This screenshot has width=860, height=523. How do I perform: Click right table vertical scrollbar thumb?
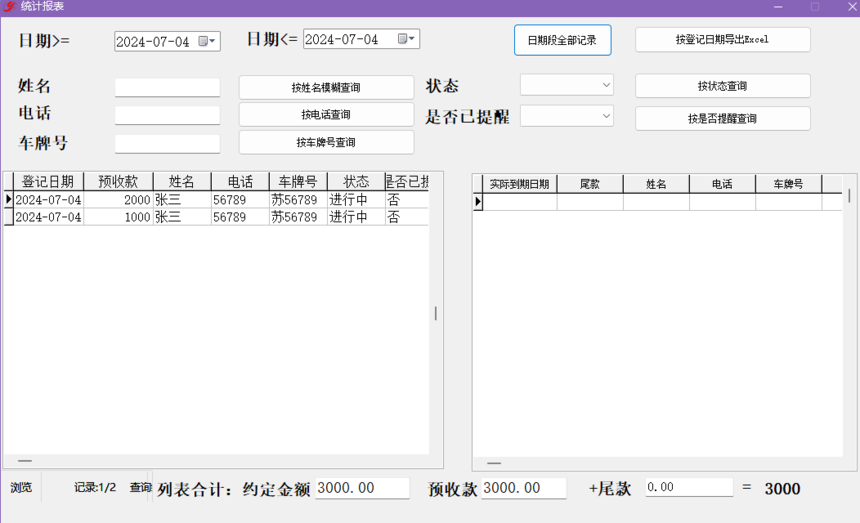pyautogui.click(x=849, y=196)
